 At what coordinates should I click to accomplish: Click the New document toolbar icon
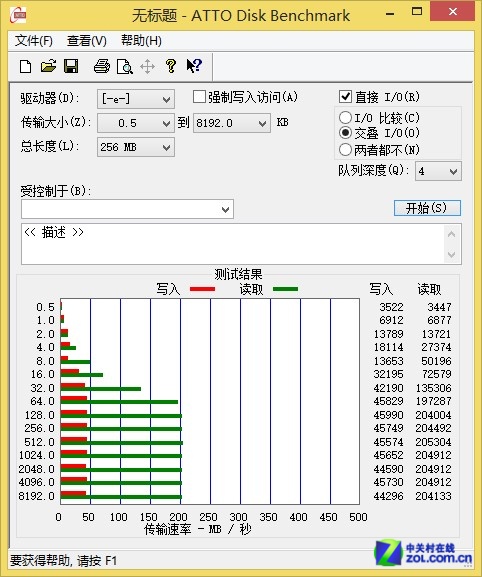[x=25, y=67]
